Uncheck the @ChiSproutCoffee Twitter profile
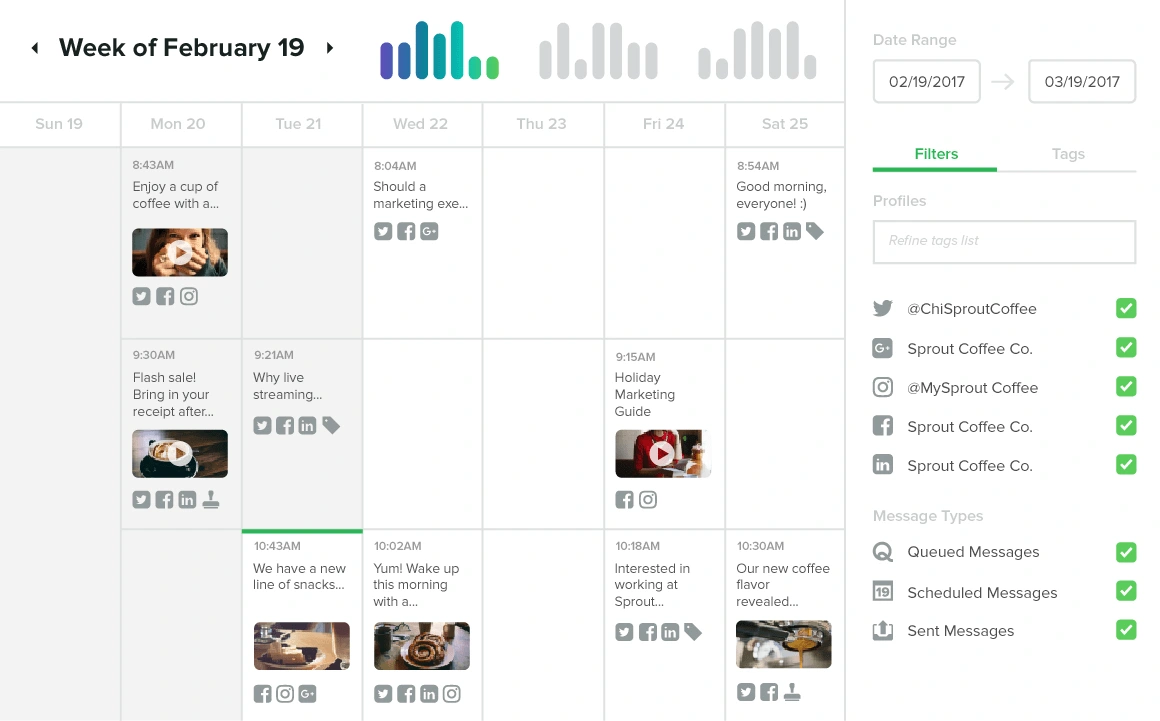 click(1126, 308)
